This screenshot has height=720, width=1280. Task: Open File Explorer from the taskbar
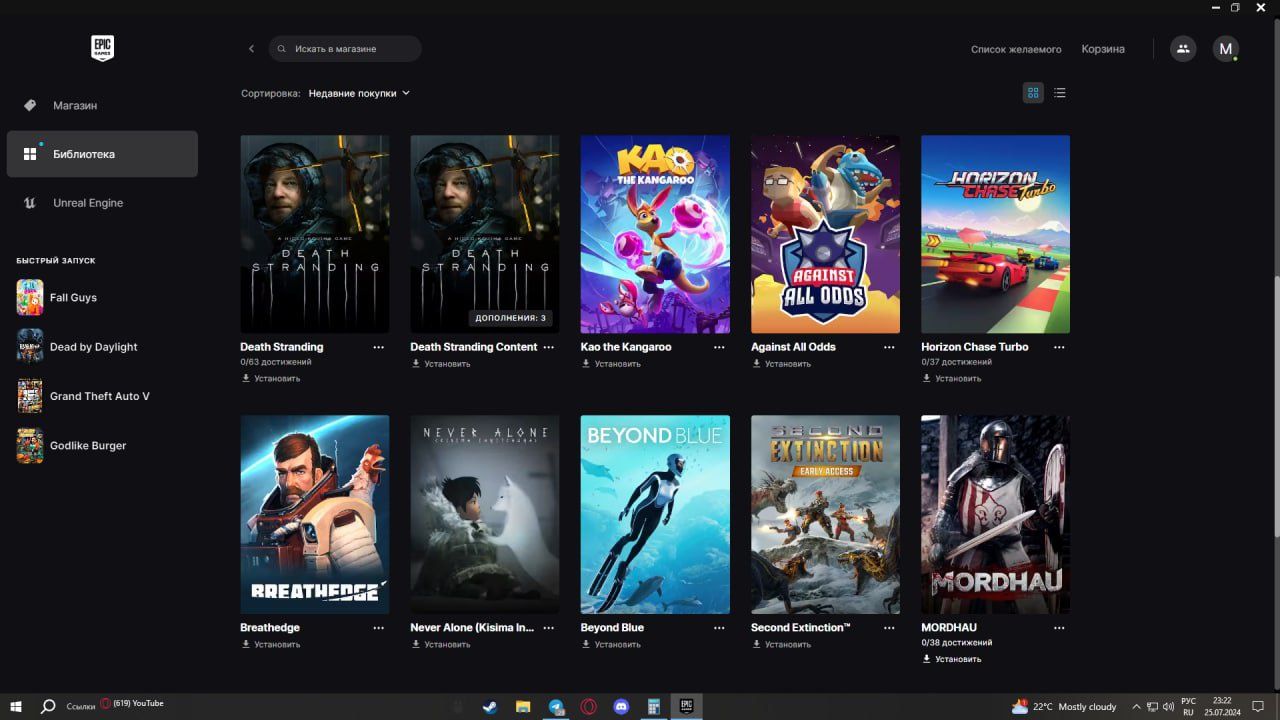click(523, 706)
